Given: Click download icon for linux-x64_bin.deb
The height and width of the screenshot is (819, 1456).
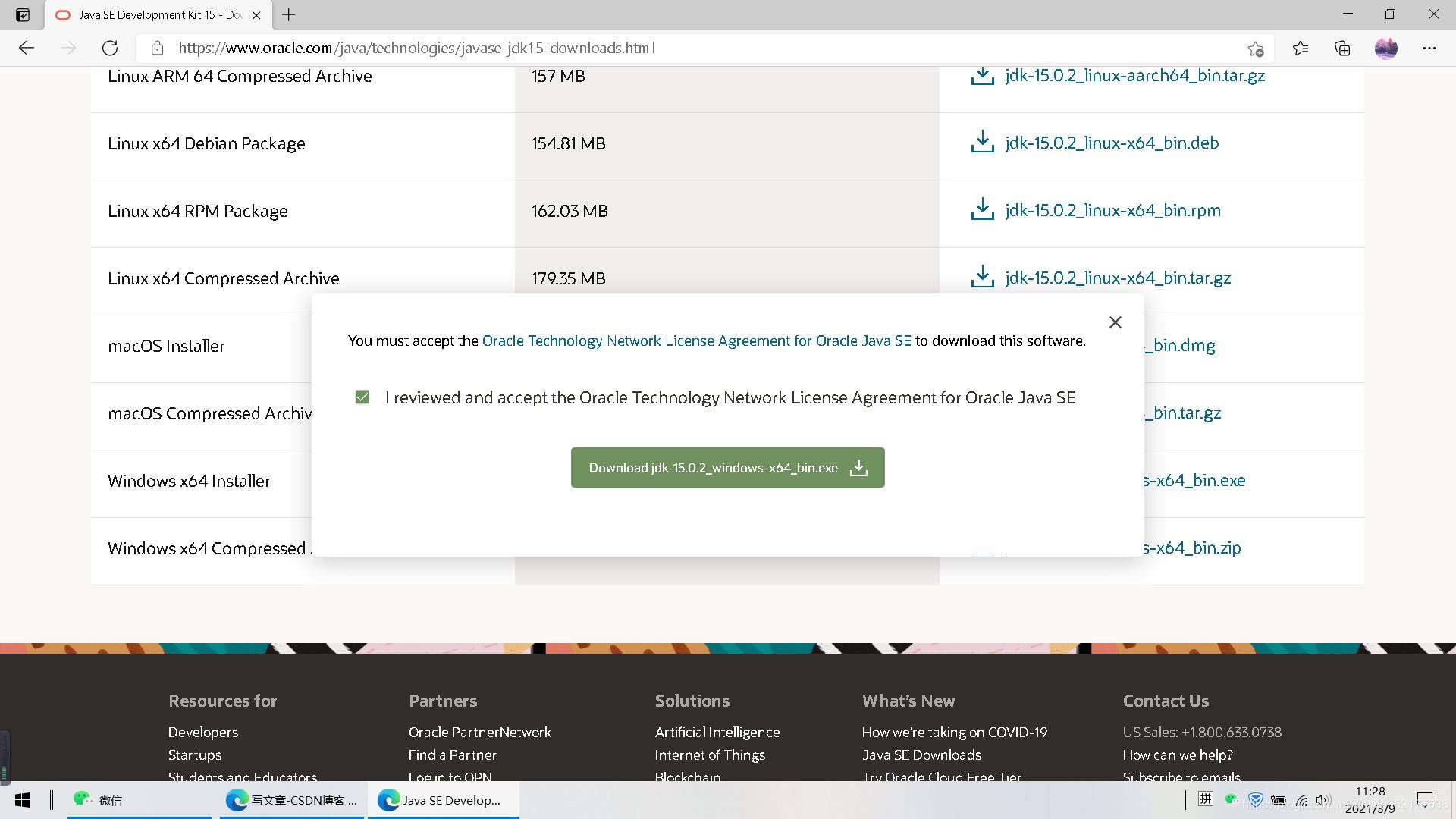Looking at the screenshot, I should [x=982, y=142].
